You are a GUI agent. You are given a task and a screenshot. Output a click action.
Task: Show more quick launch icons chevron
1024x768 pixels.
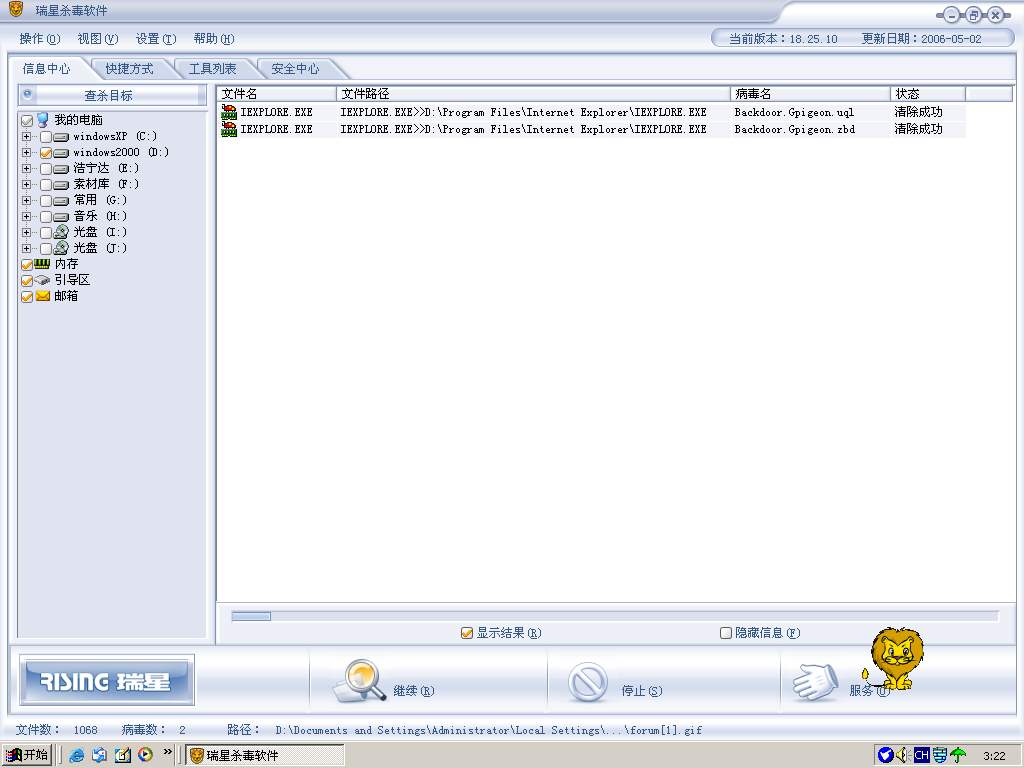coord(167,752)
